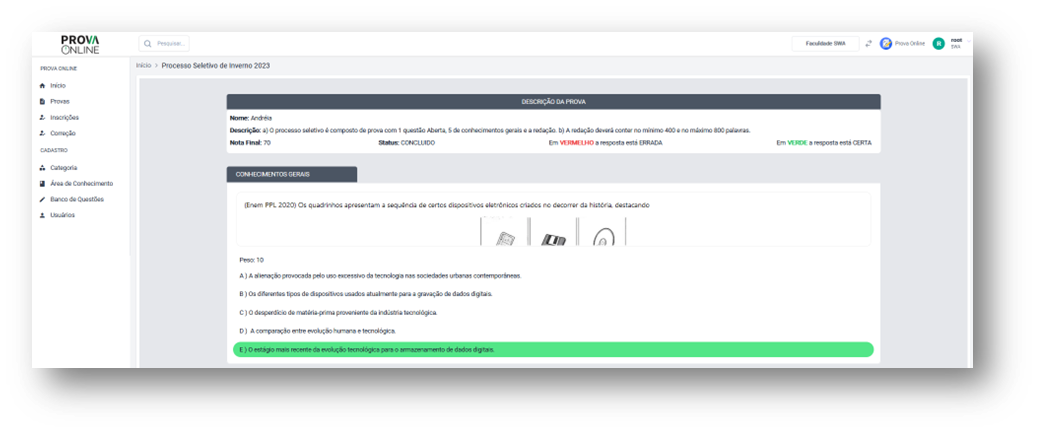Open the Faculdade SWA selector
1038x433 pixels.
click(x=826, y=44)
